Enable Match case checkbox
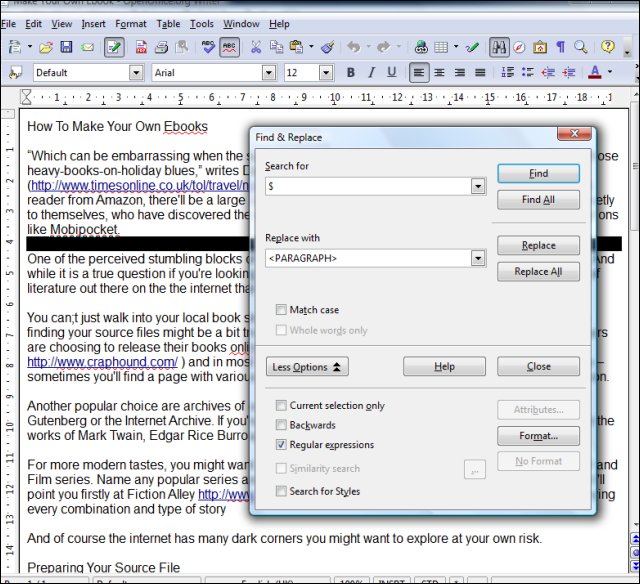Image resolution: width=640 pixels, height=584 pixels. click(281, 310)
